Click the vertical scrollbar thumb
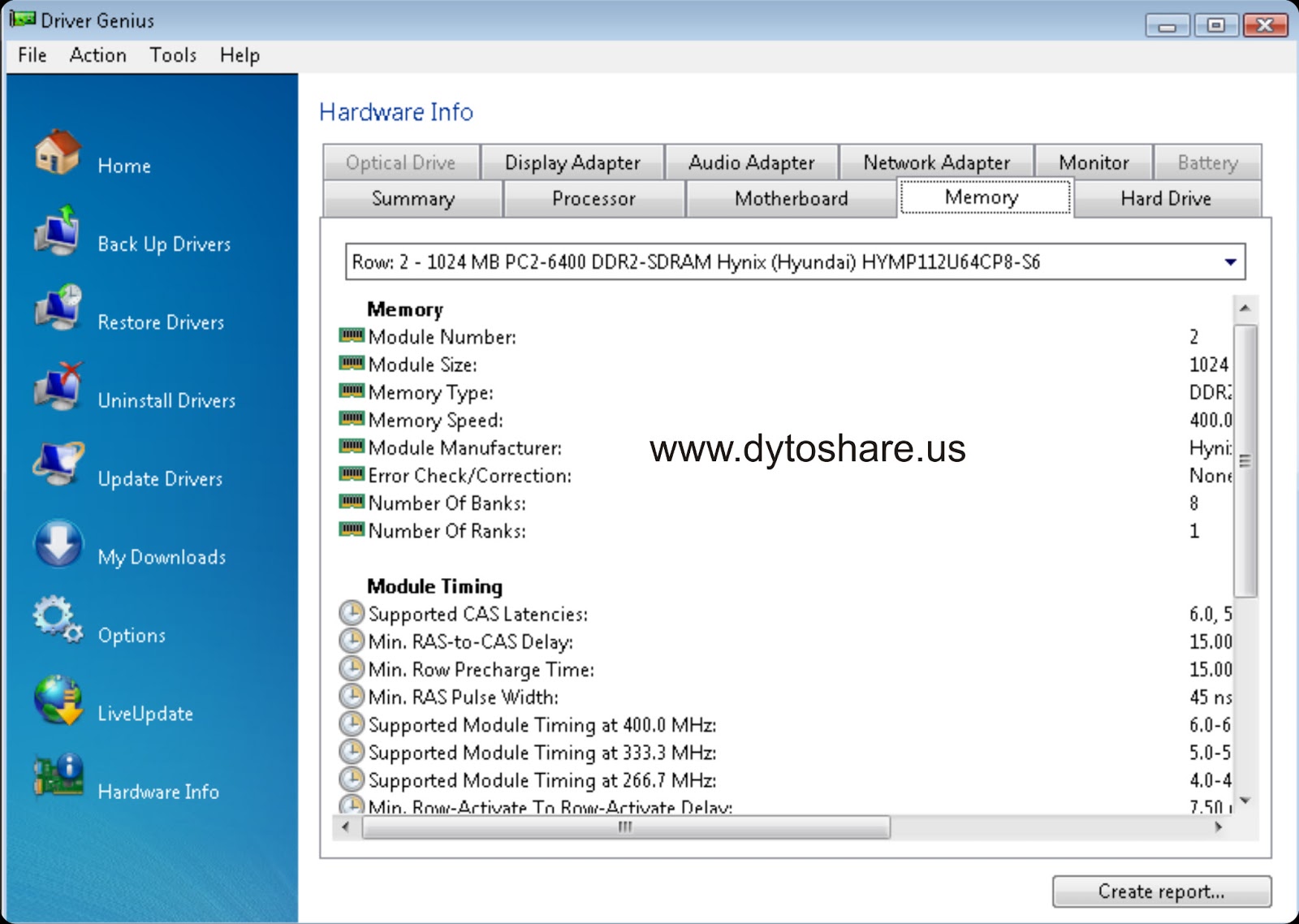The width and height of the screenshot is (1299, 924). (1245, 460)
